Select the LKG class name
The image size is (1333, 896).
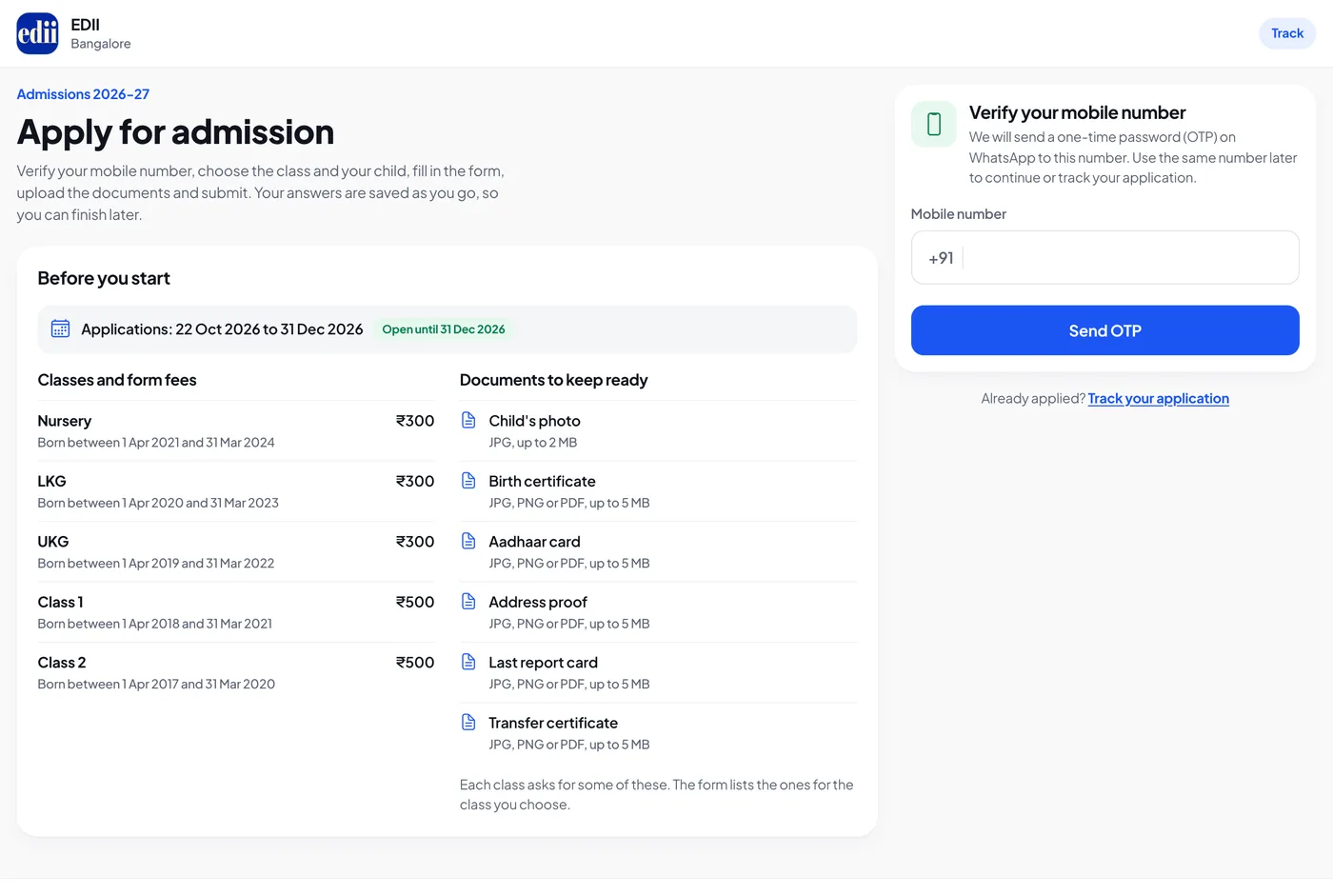coord(52,481)
